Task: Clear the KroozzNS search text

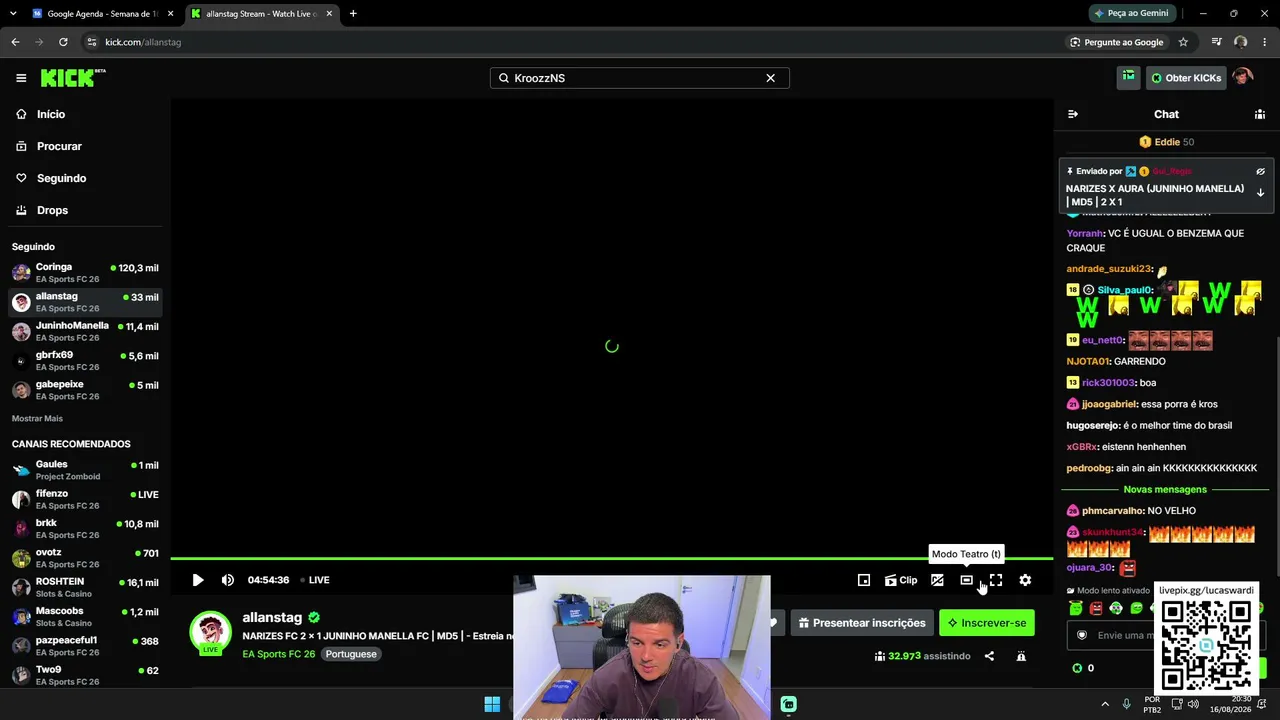Action: click(770, 78)
